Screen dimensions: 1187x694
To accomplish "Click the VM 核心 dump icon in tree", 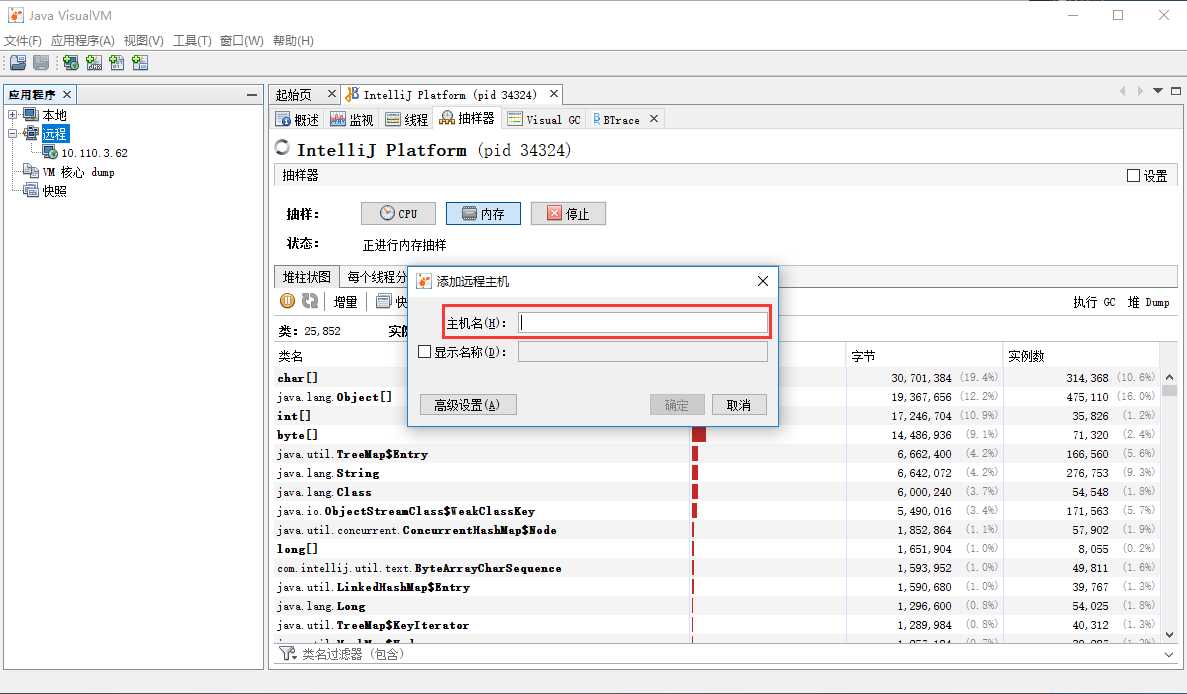I will coord(31,172).
